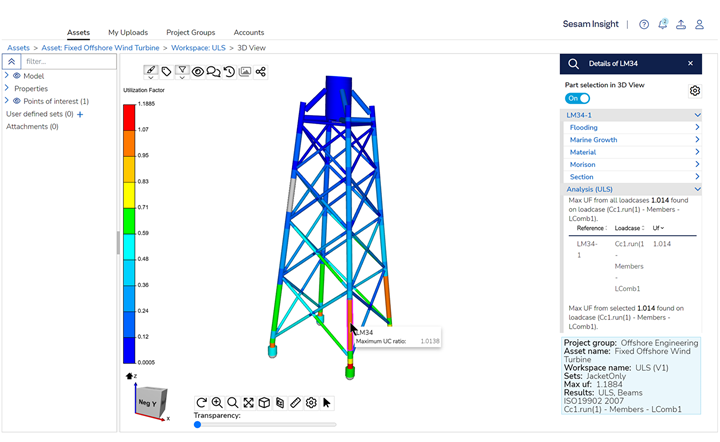Open the filter funnel tool

click(x=182, y=70)
